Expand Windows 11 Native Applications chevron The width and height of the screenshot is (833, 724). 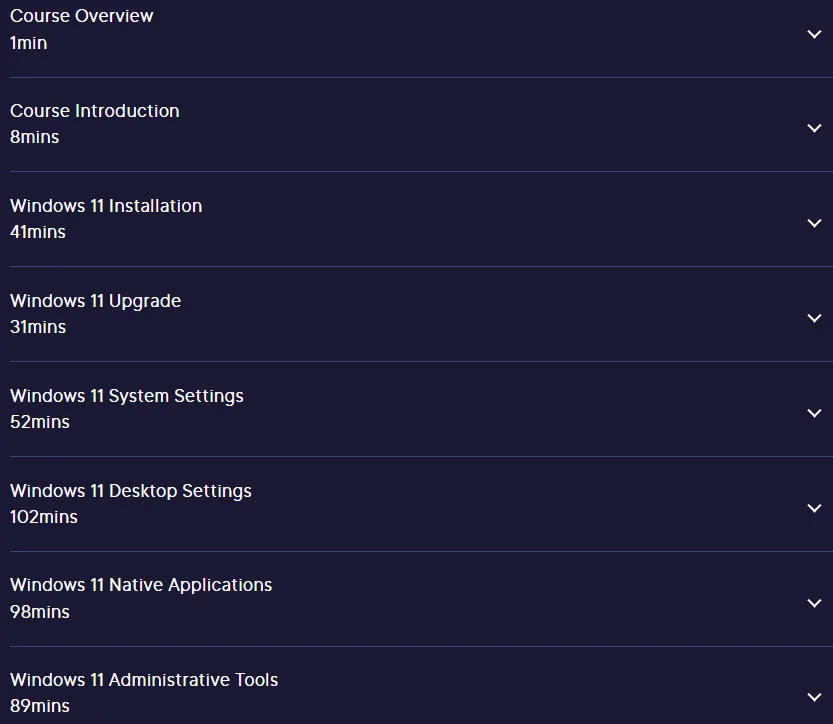point(814,603)
